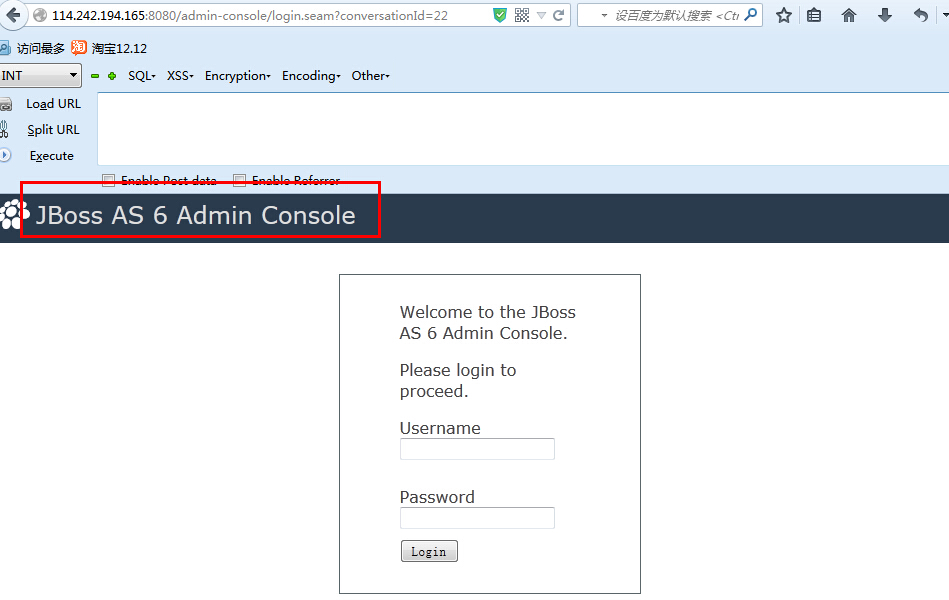Screen dimensions: 949x600
Task: Click the browser address bar URL
Action: [249, 16]
